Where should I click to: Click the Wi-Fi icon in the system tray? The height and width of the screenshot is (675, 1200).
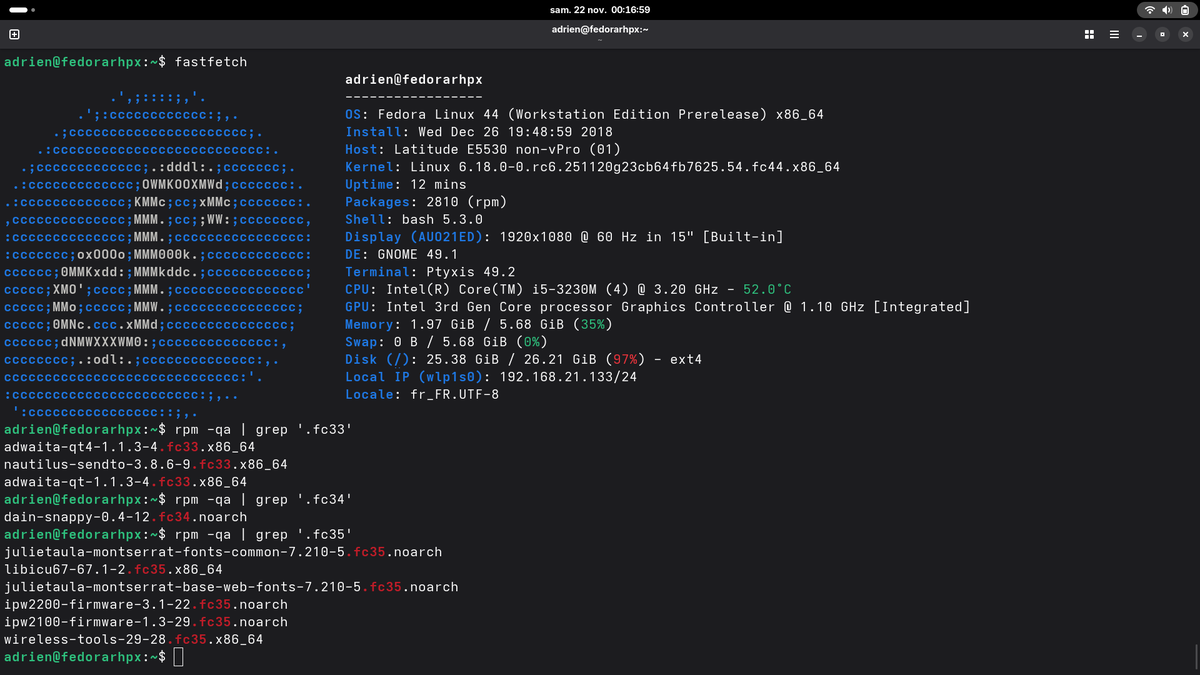click(1149, 10)
